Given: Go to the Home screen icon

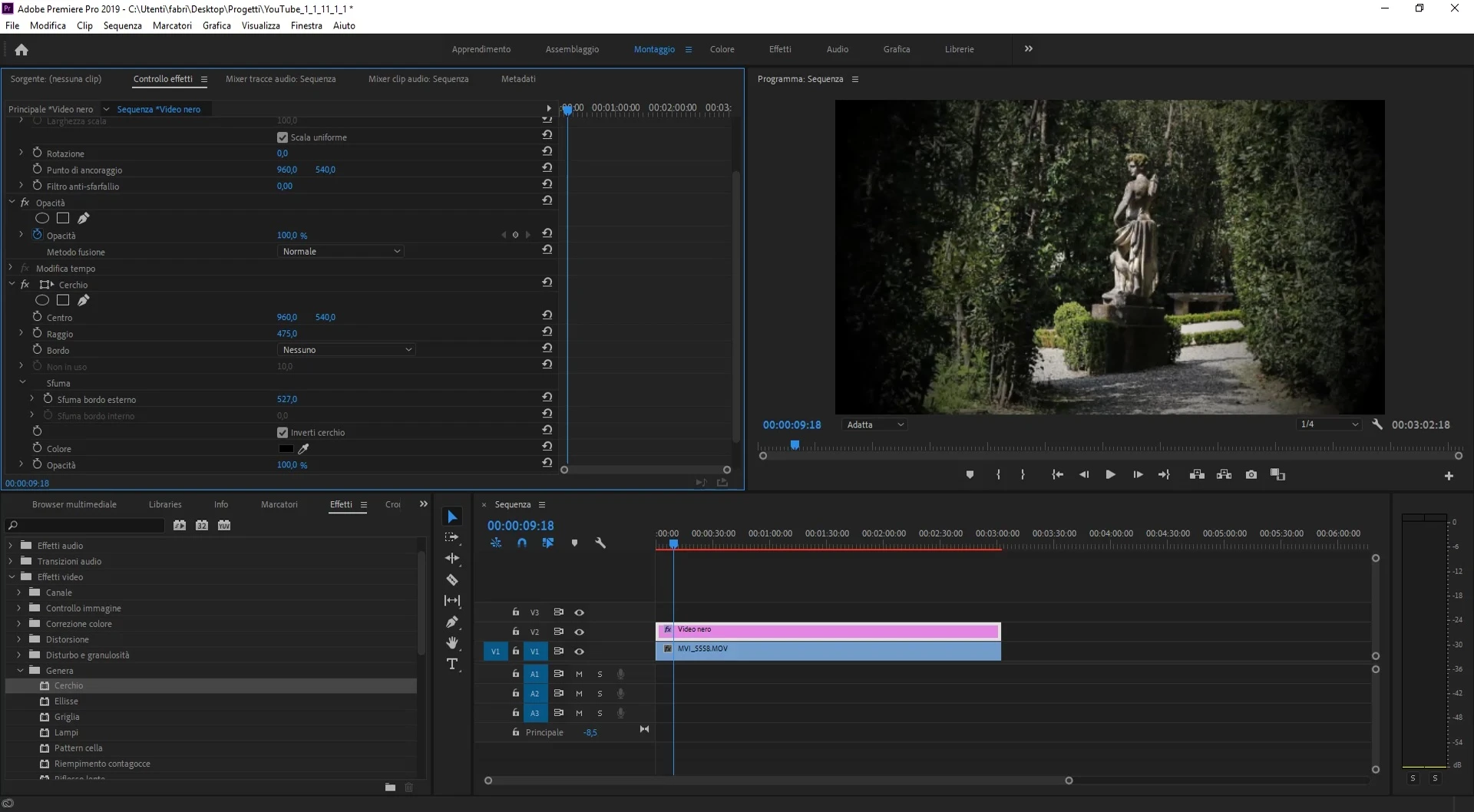Looking at the screenshot, I should (x=21, y=50).
